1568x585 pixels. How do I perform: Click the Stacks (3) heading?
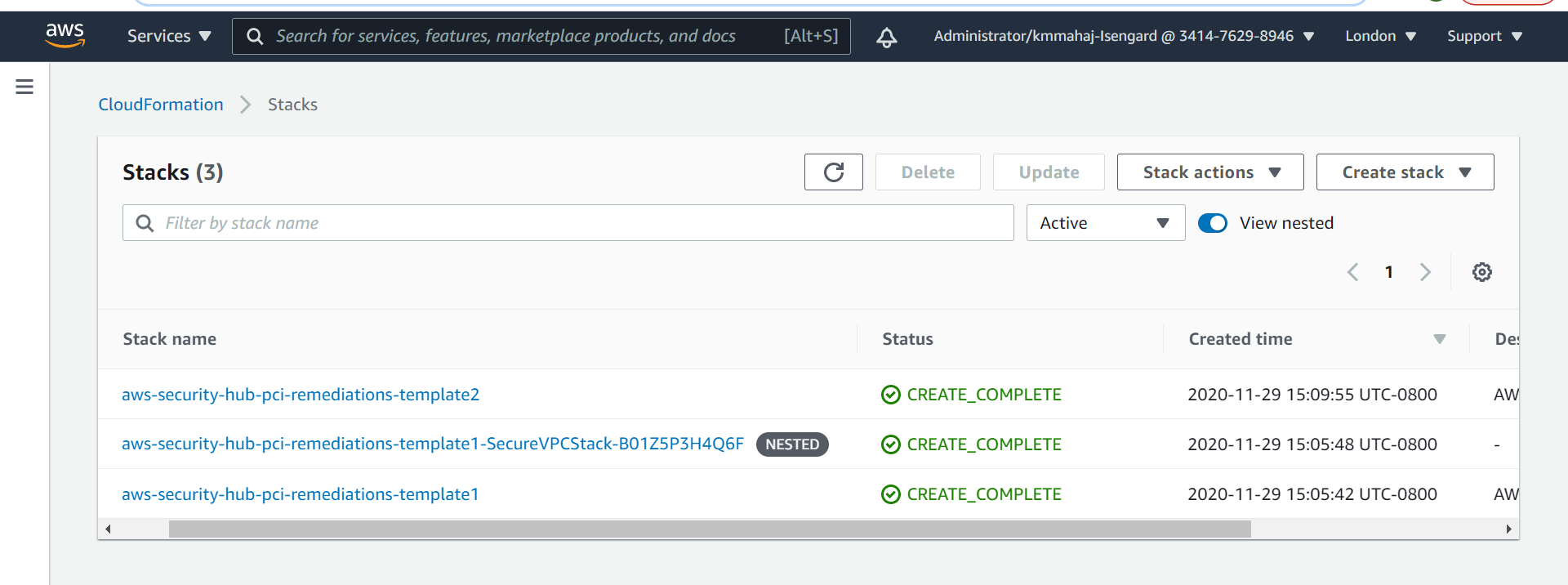point(173,172)
